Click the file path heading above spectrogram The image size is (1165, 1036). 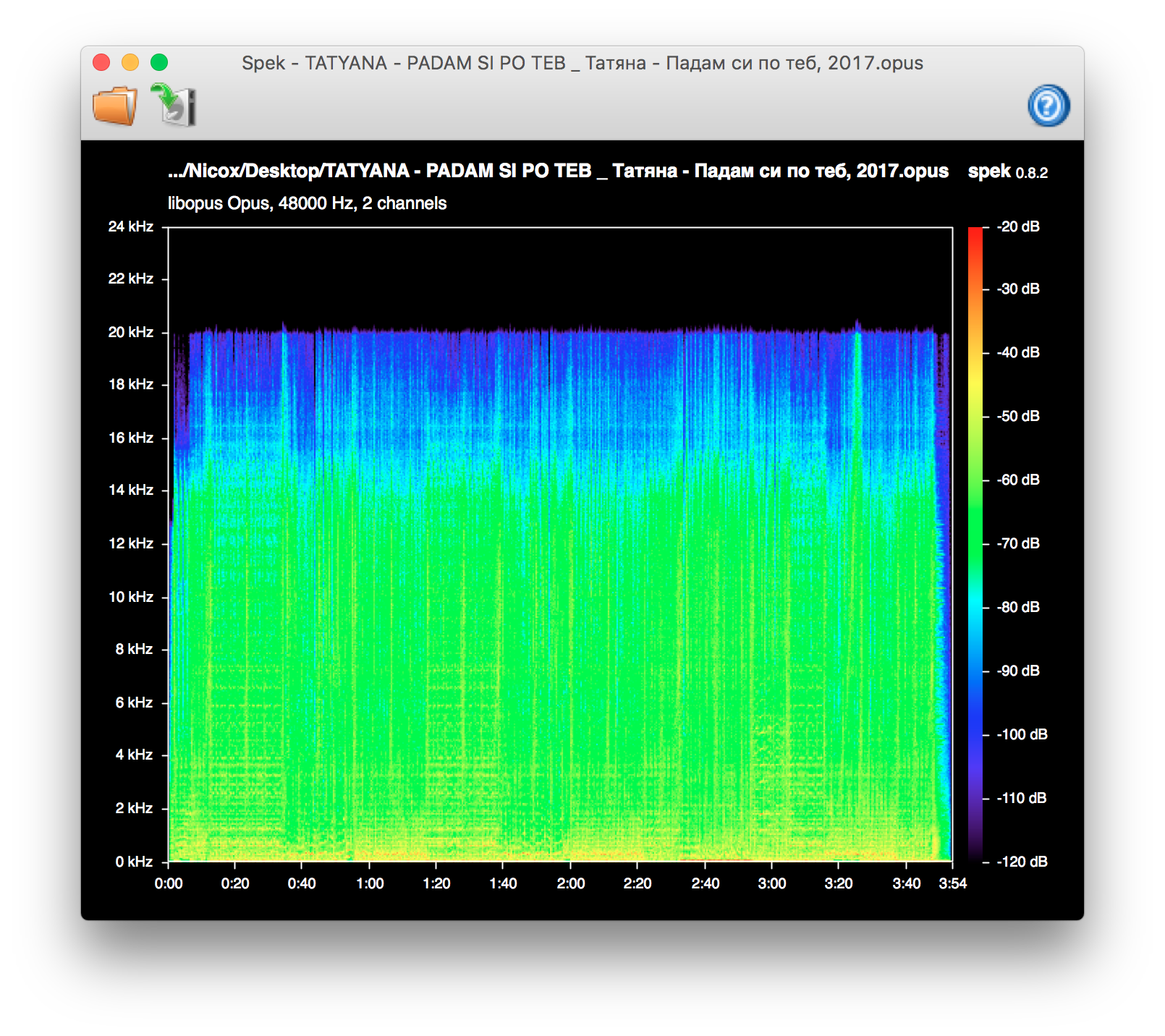(557, 171)
